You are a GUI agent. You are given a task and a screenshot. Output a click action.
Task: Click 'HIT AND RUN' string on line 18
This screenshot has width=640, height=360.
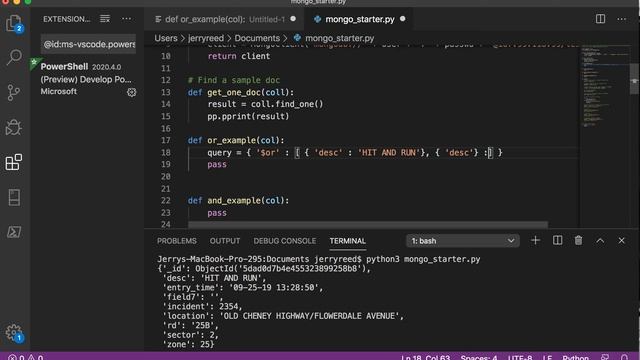pos(389,153)
